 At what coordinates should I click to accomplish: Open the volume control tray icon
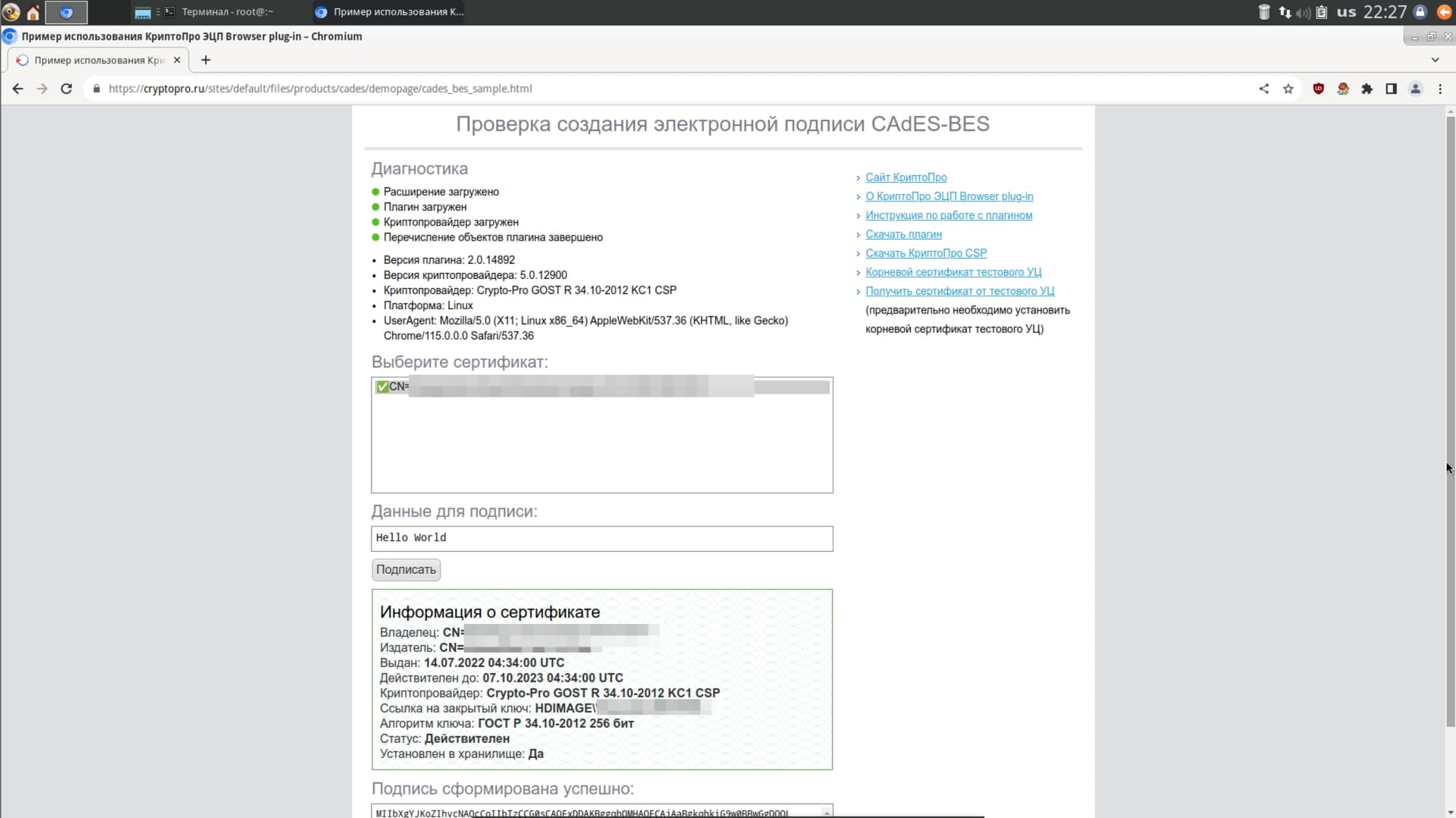tap(1303, 12)
